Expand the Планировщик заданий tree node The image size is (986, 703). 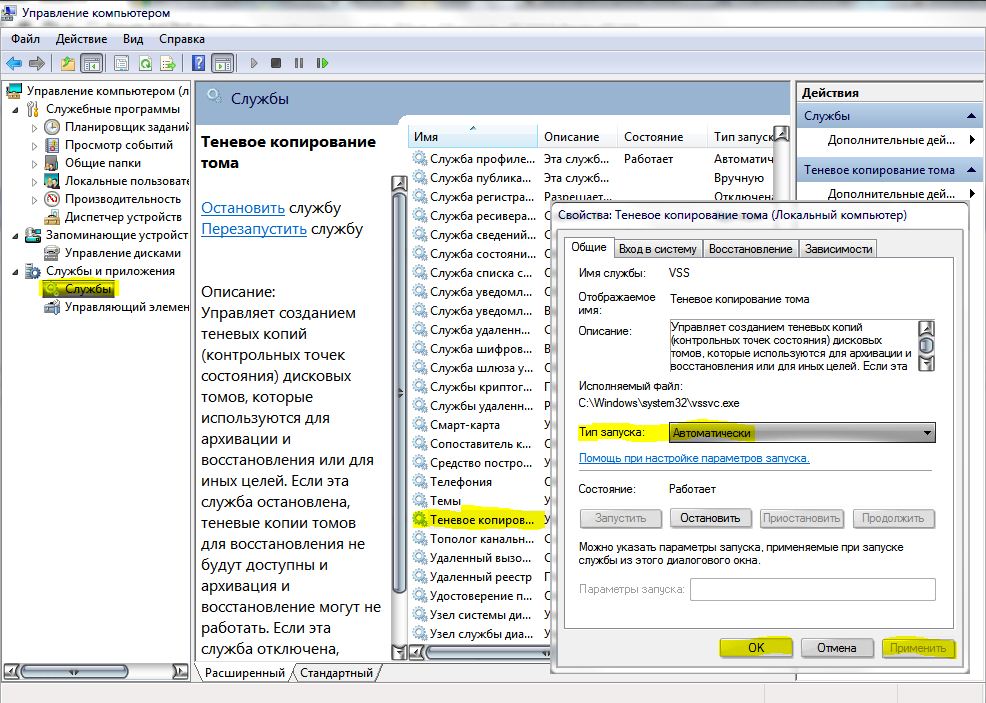(x=35, y=127)
